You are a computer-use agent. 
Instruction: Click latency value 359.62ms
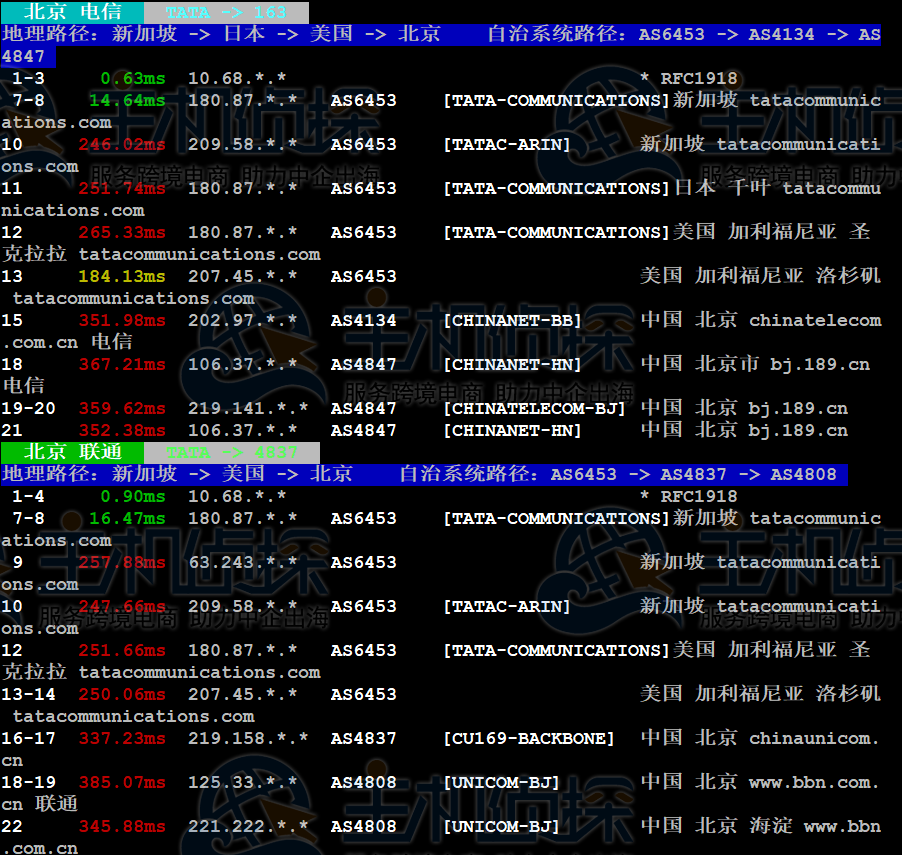(x=122, y=408)
